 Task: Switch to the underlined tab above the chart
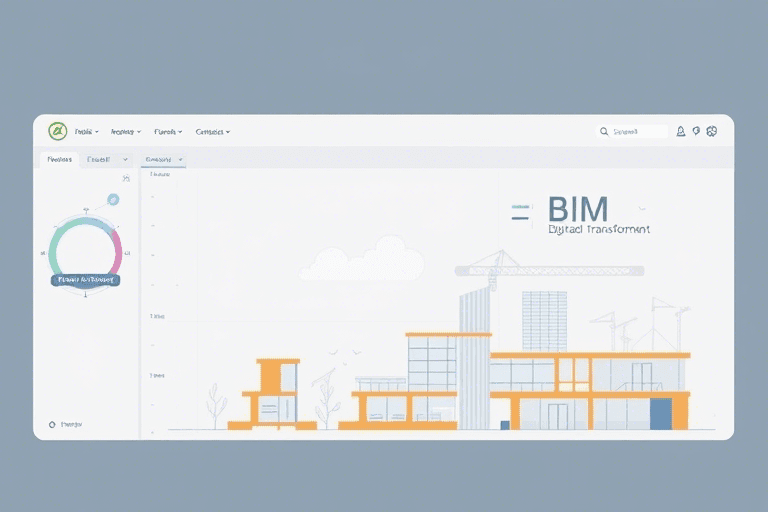point(162,159)
